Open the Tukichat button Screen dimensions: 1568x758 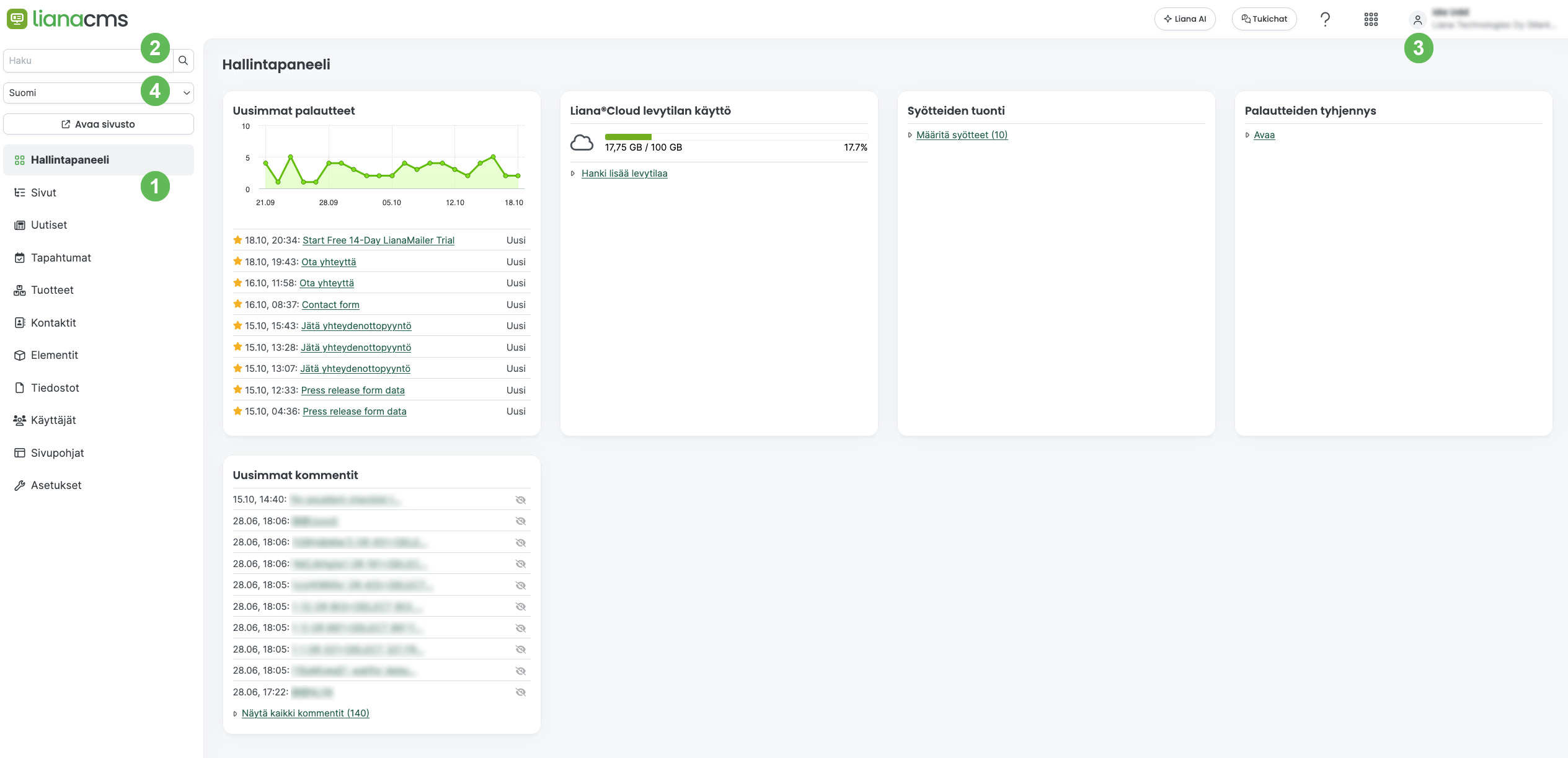pos(1264,19)
